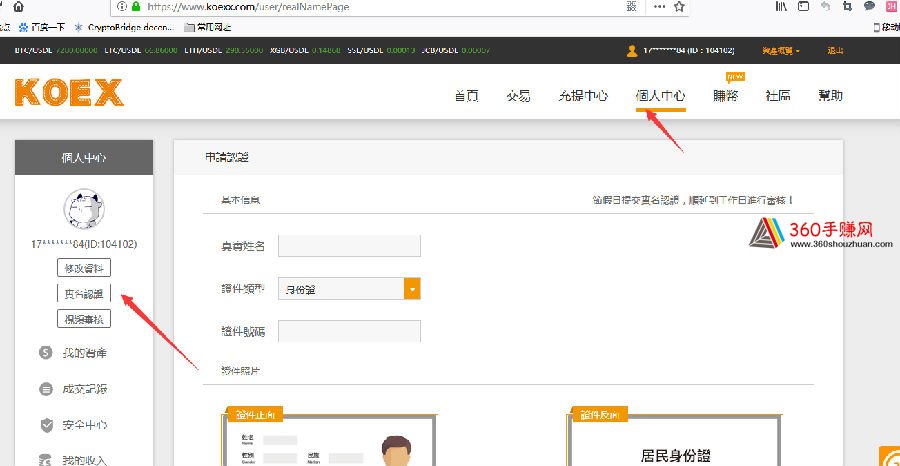
Task: Click the 視頻審核 button
Action: 84,319
